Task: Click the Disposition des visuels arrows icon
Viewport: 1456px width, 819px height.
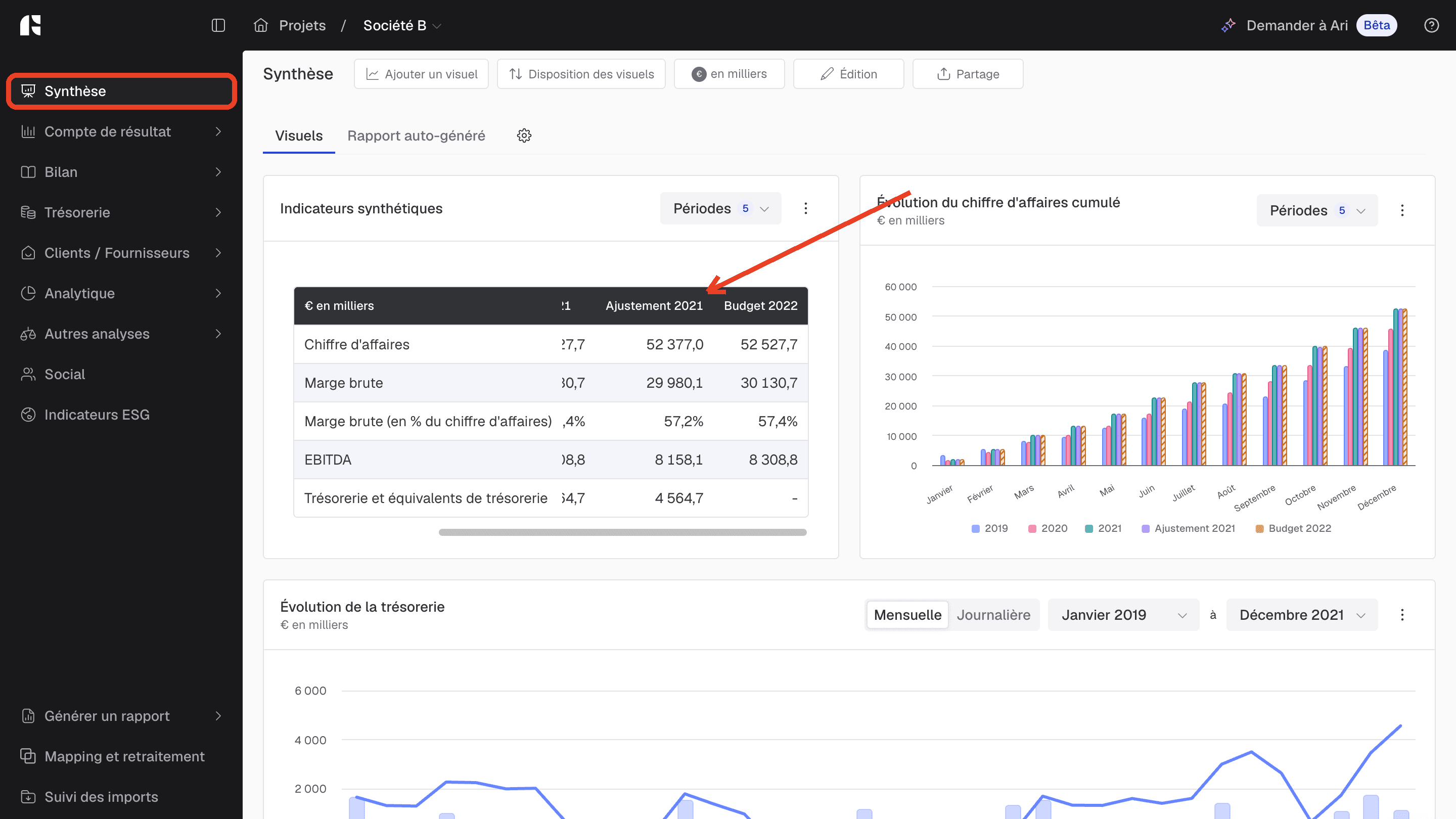Action: click(x=516, y=74)
